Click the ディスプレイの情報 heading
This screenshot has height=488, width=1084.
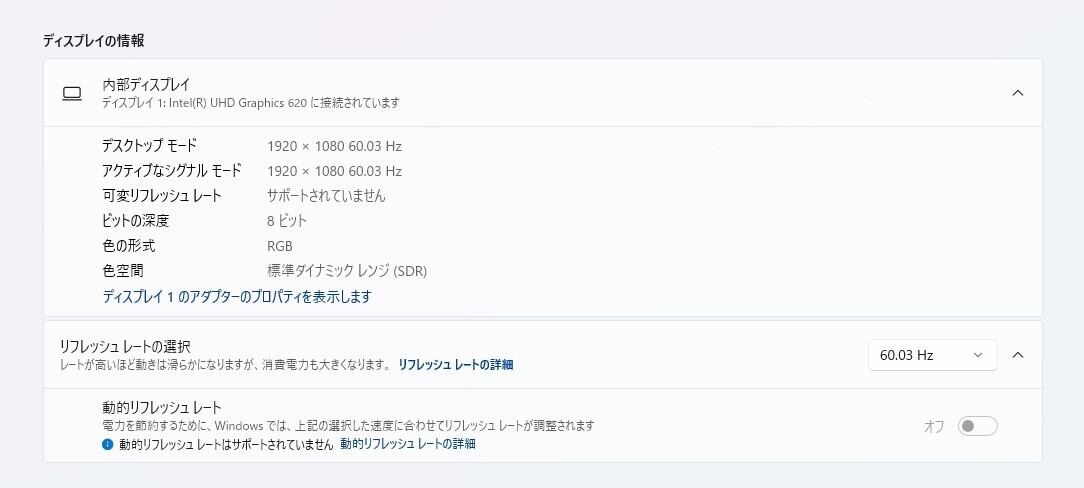click(93, 41)
